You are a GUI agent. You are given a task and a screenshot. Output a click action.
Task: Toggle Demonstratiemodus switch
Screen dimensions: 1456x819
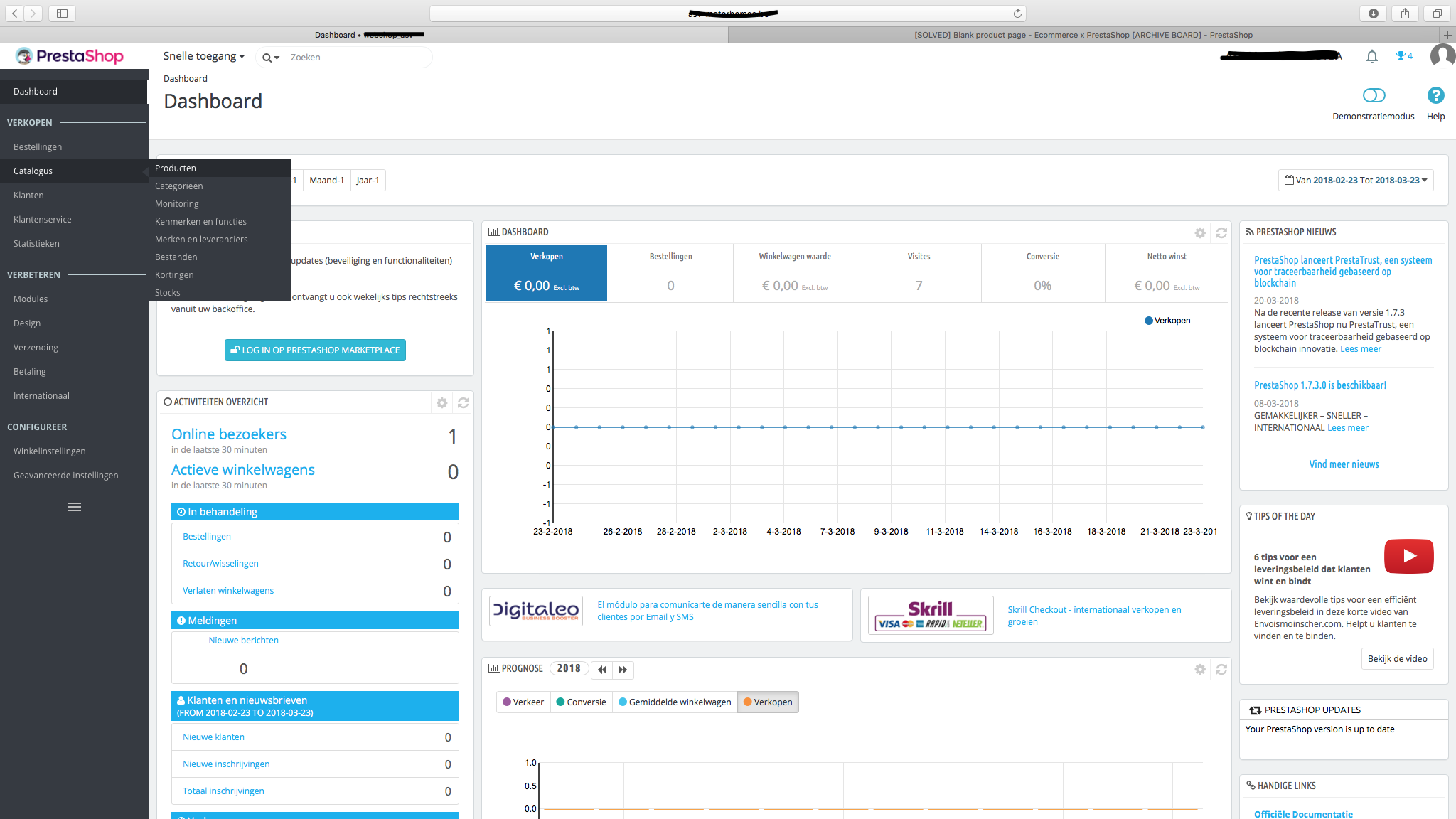(1374, 95)
